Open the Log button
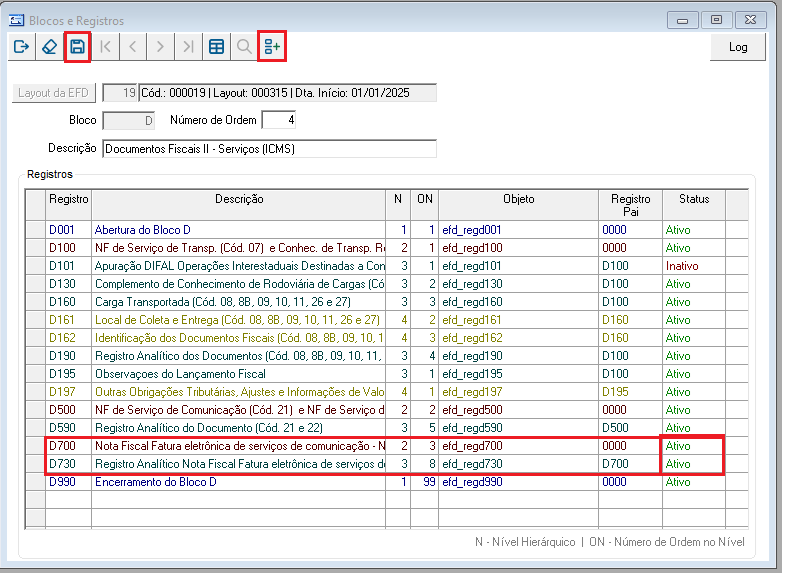 (x=738, y=47)
